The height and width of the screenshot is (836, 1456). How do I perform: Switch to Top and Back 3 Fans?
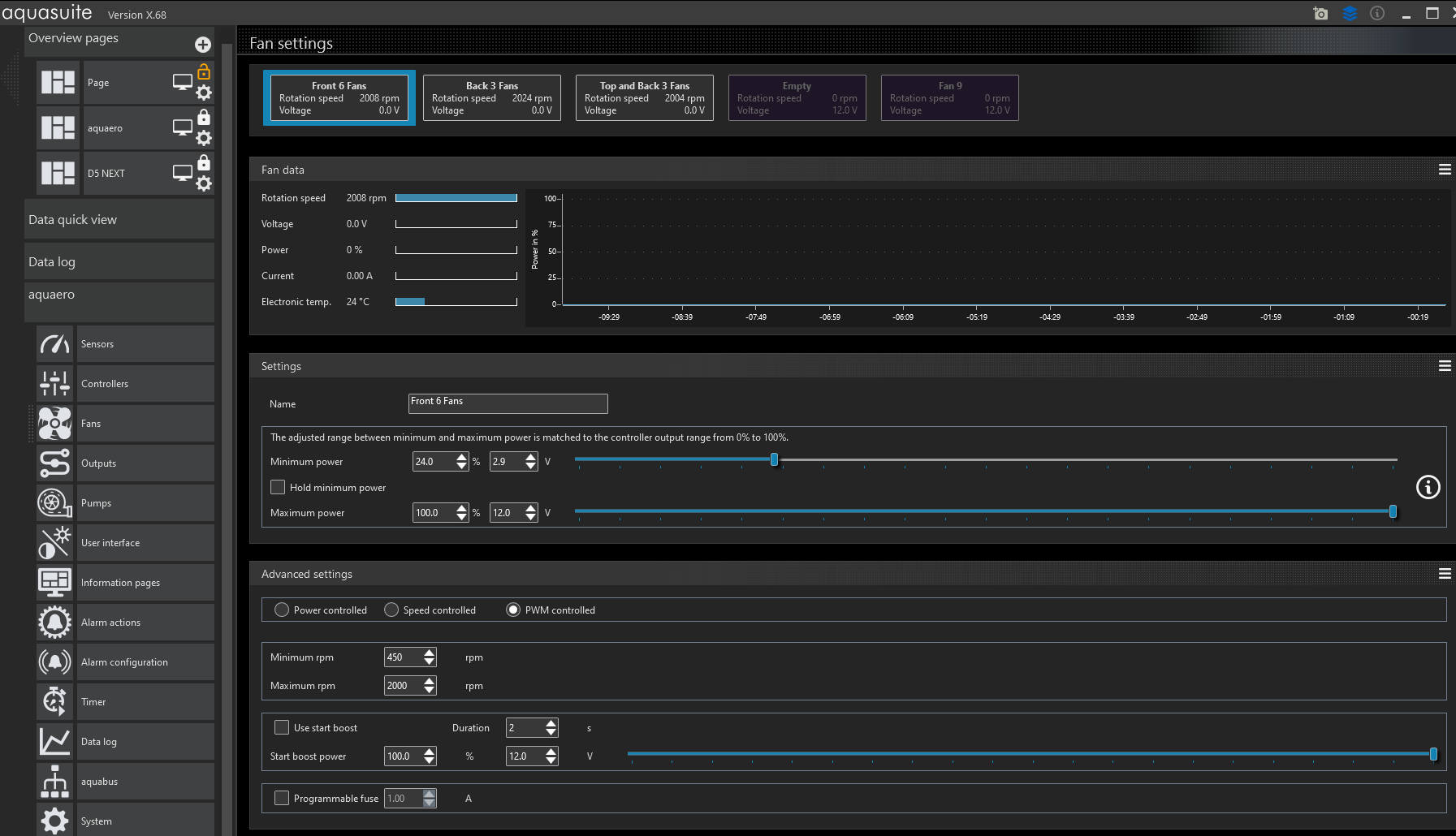pos(644,97)
